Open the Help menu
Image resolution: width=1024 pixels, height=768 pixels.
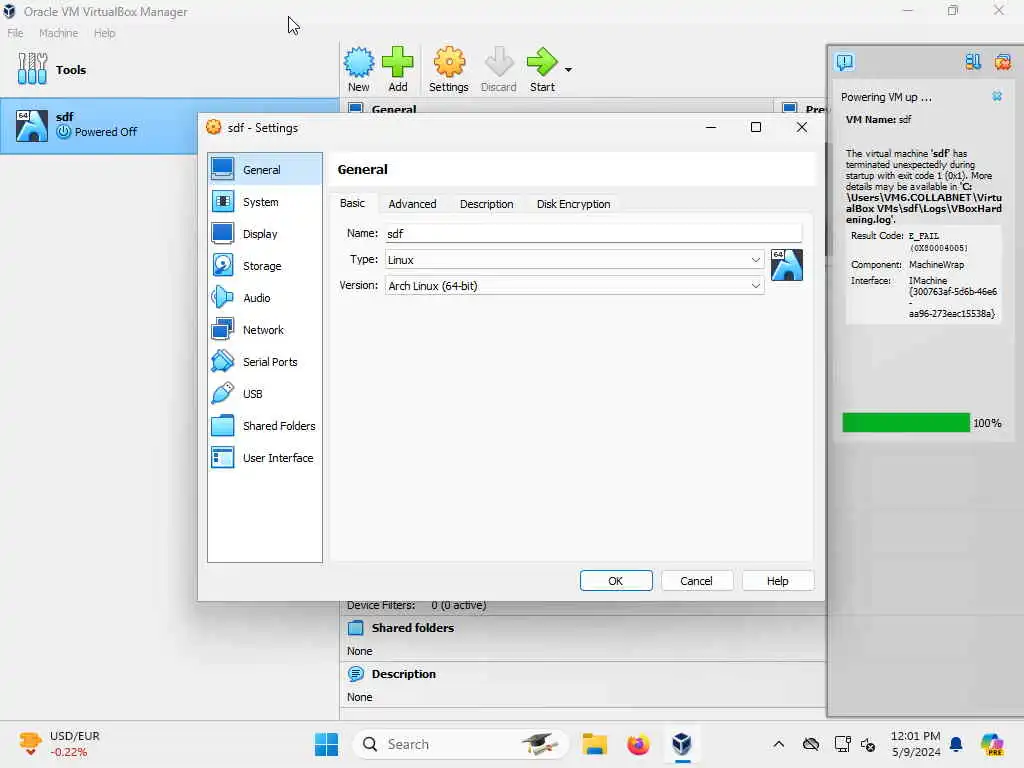click(104, 33)
